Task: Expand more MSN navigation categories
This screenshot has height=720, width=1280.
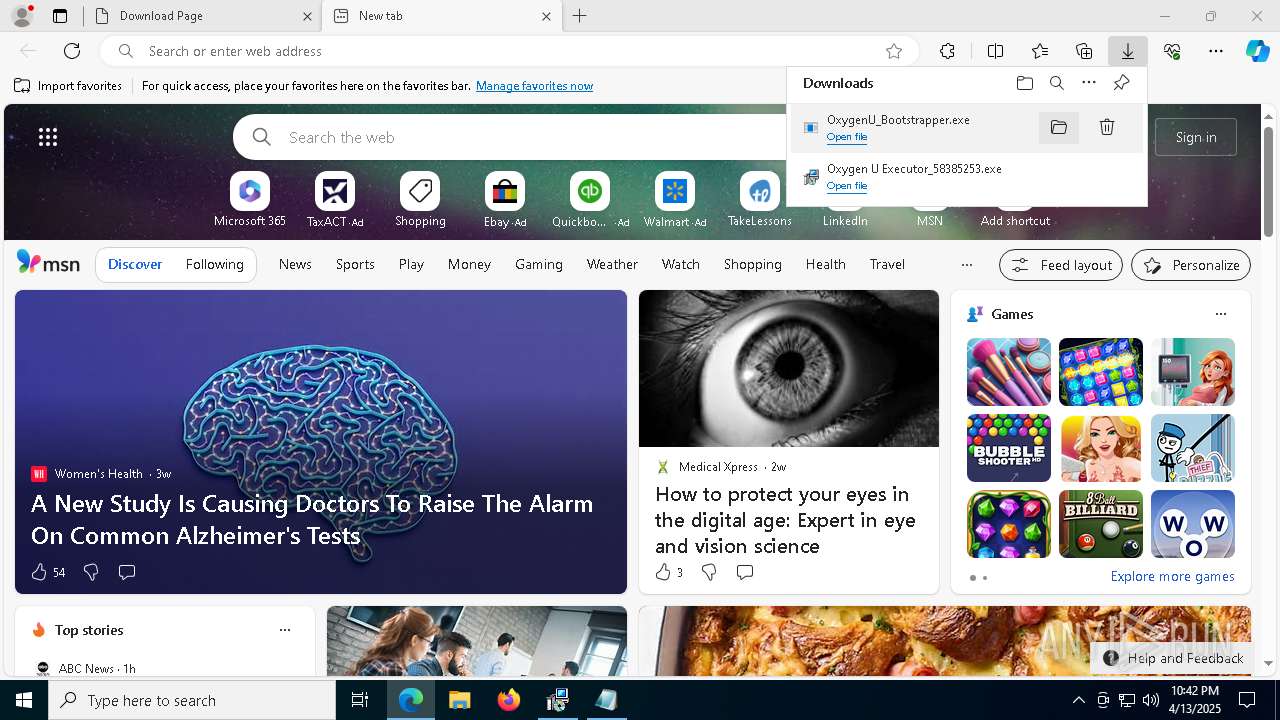Action: pos(966,265)
